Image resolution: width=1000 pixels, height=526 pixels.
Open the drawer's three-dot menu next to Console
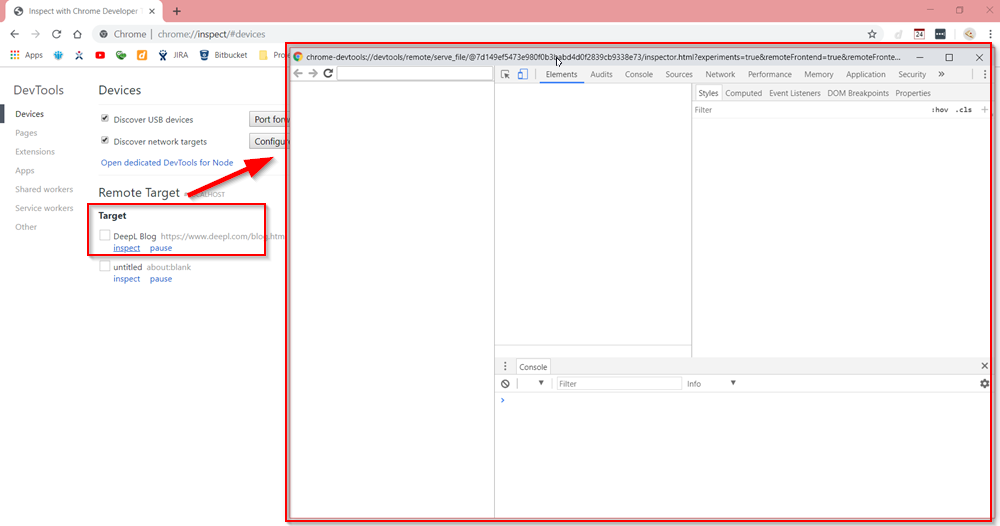pyautogui.click(x=505, y=367)
